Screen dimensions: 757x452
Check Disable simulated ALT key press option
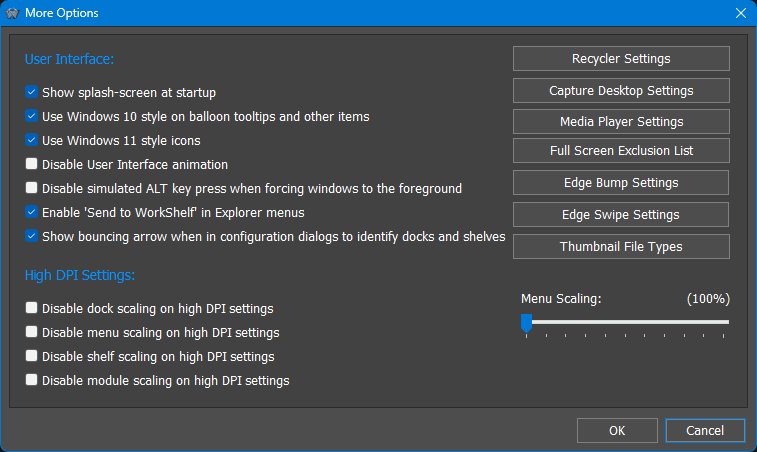[x=31, y=187]
